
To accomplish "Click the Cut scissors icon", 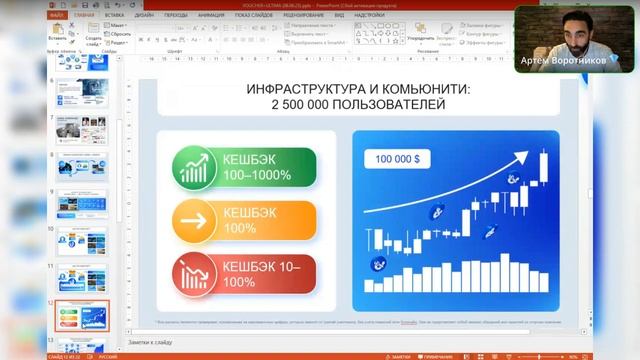I will point(72,25).
